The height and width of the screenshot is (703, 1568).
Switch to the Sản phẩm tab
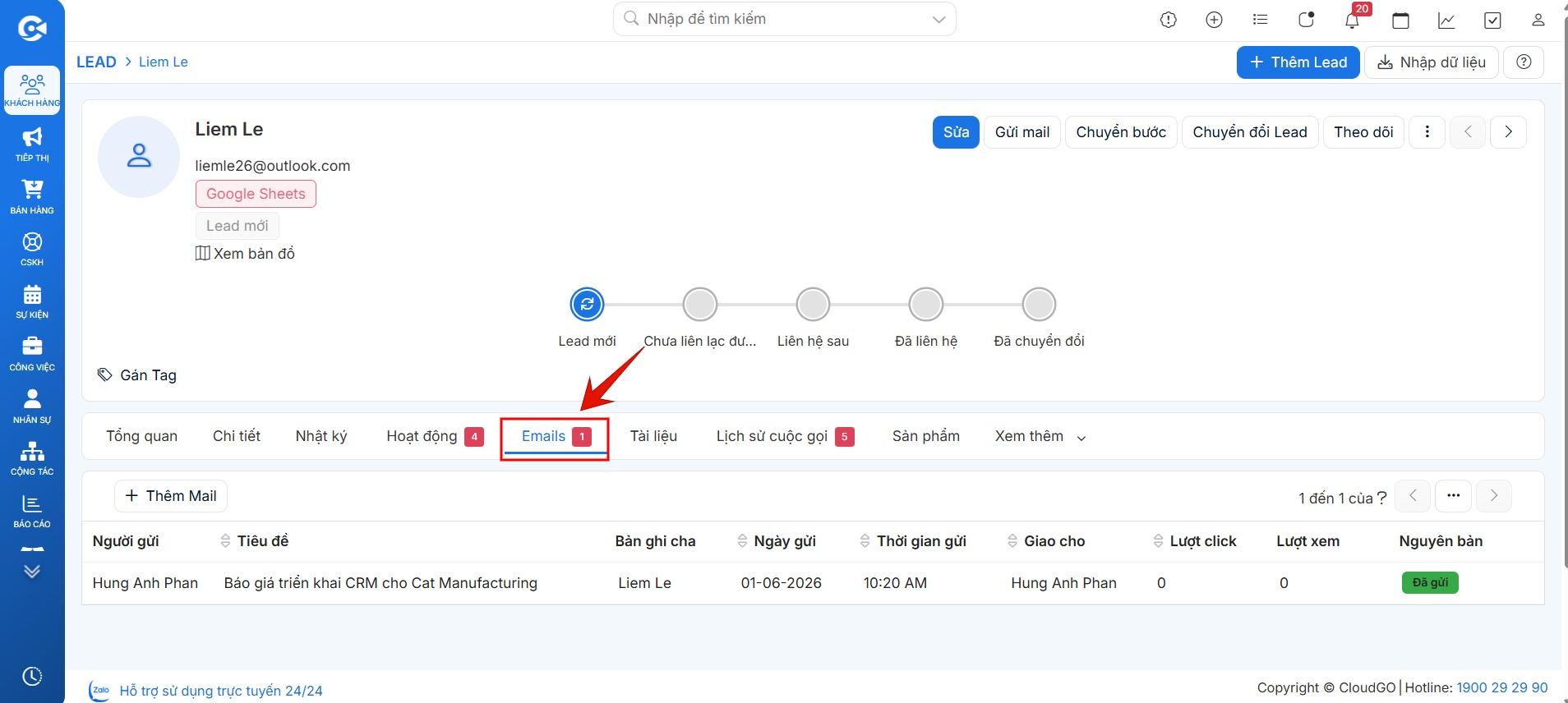(926, 436)
